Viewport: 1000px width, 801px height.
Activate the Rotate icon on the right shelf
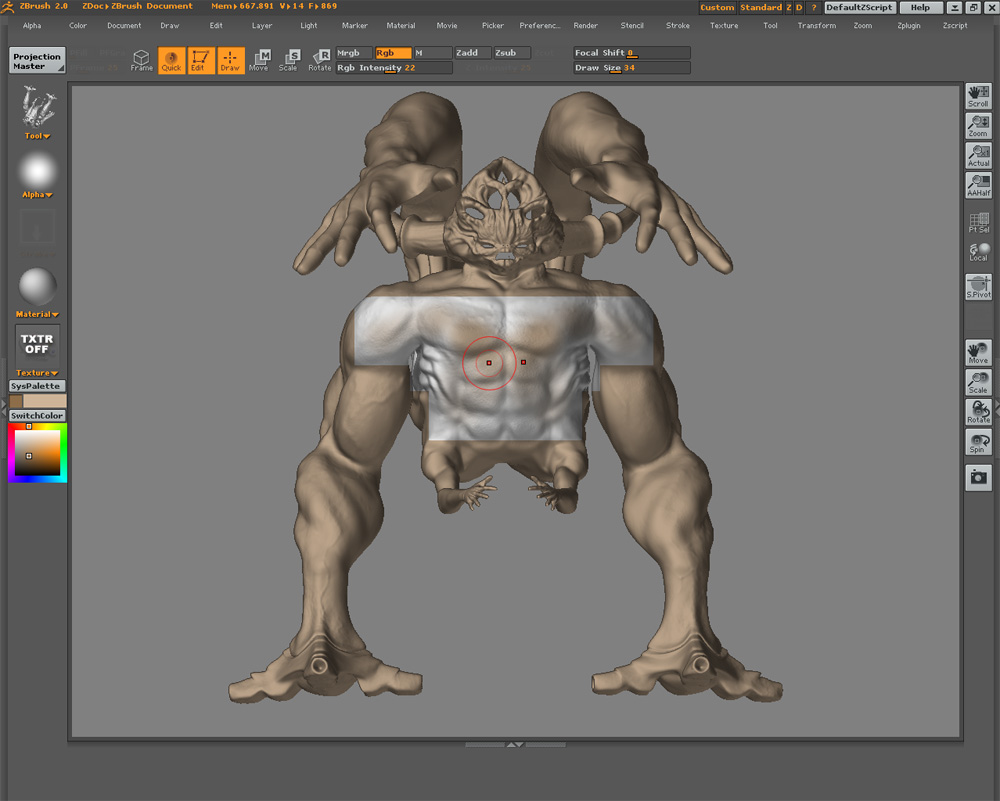(978, 411)
